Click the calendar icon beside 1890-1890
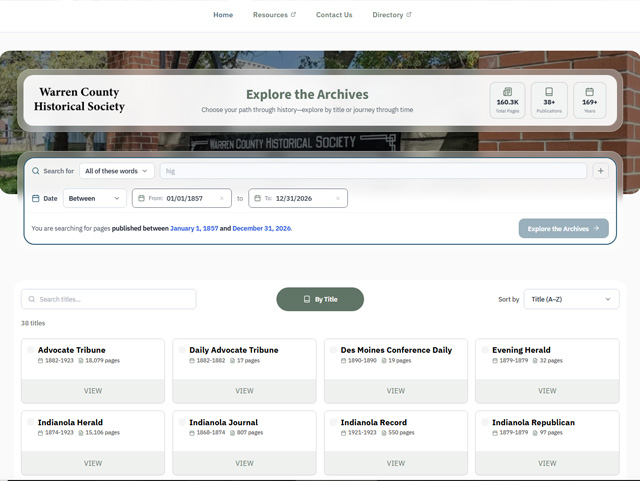This screenshot has width=640, height=481. [343, 361]
